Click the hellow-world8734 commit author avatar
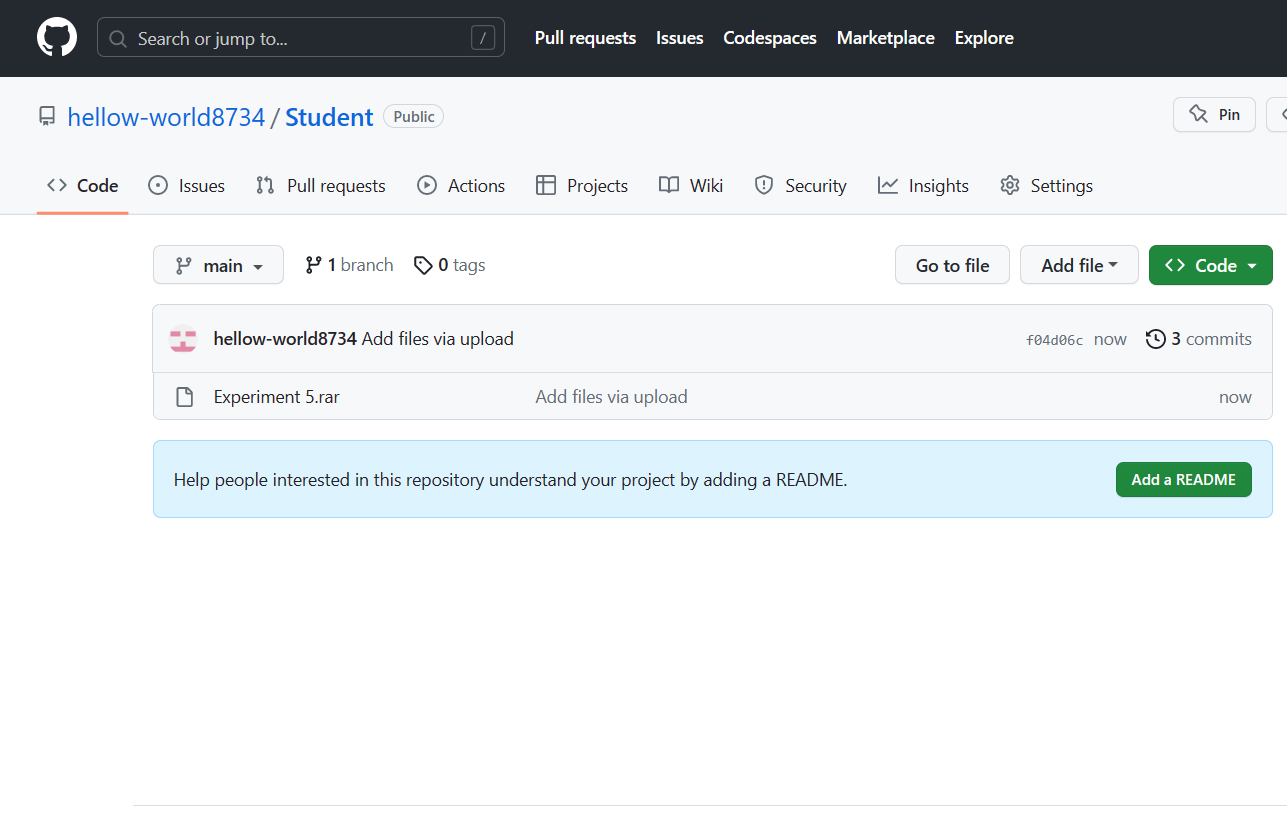 [x=183, y=339]
